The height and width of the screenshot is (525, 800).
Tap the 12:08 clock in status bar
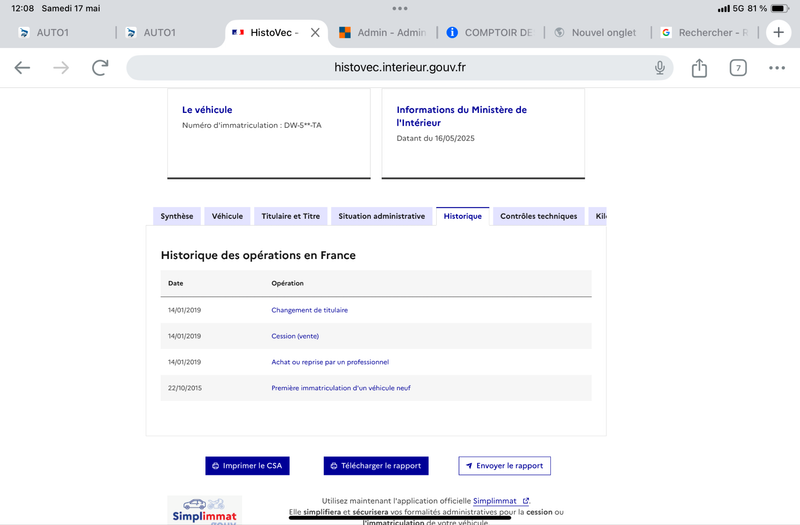pyautogui.click(x=22, y=9)
